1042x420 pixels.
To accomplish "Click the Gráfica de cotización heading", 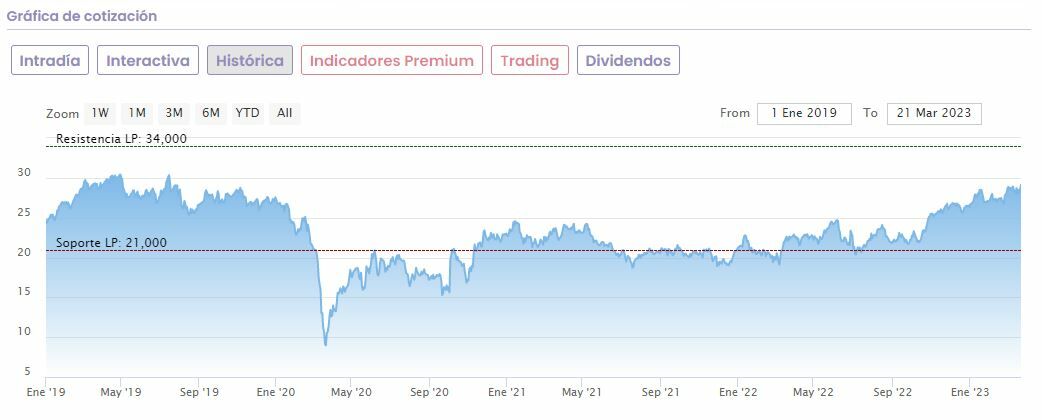I will tap(82, 17).
